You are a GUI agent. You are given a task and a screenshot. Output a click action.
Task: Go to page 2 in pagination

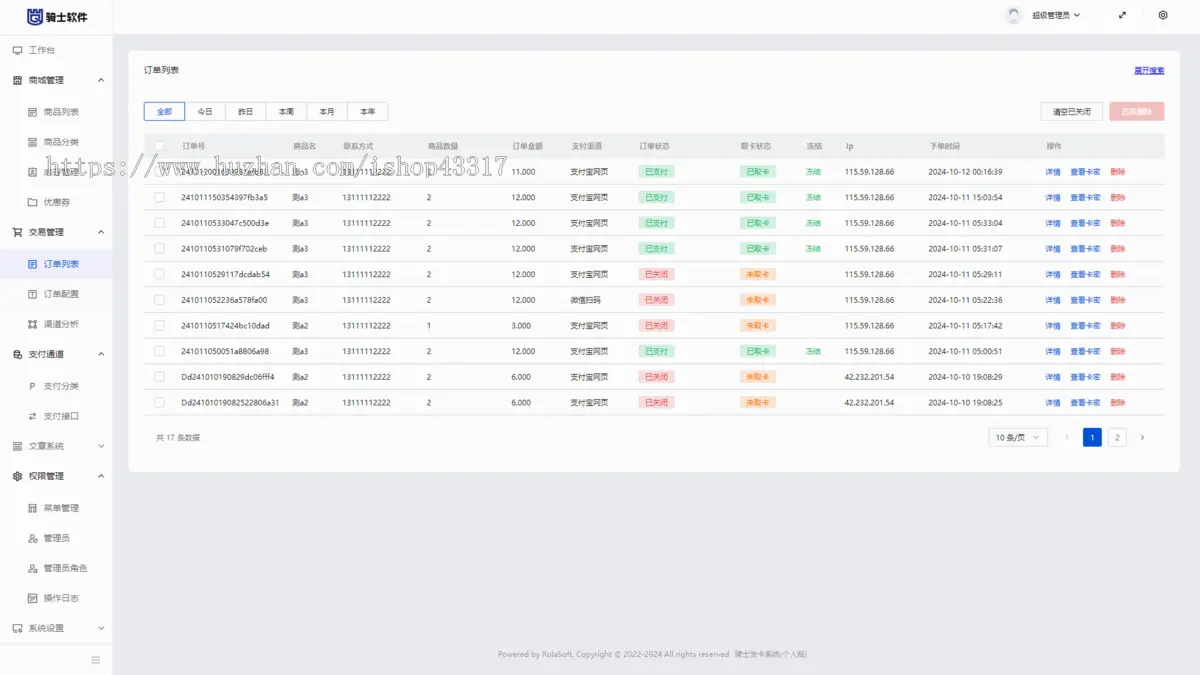click(x=1117, y=437)
